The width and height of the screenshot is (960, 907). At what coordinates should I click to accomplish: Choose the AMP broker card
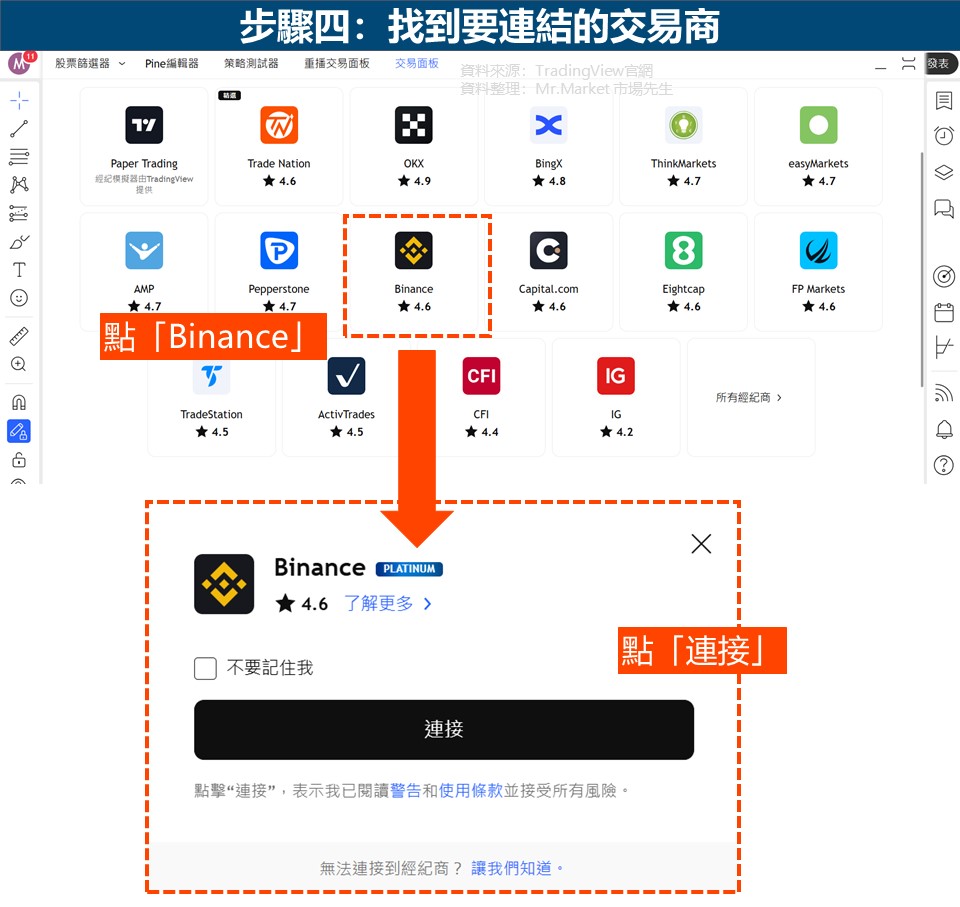(144, 272)
